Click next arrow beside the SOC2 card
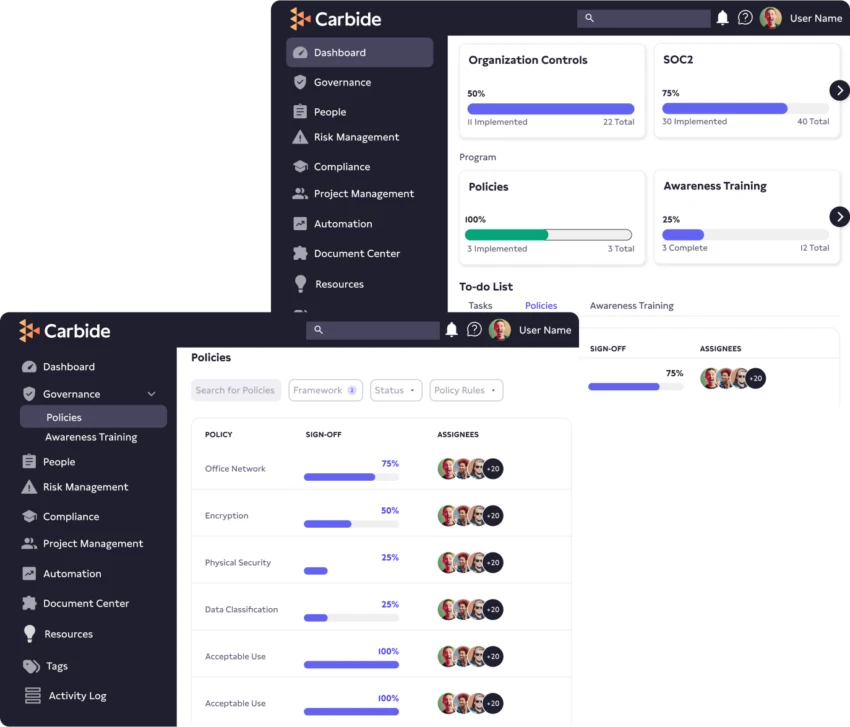The image size is (850, 727). (839, 90)
